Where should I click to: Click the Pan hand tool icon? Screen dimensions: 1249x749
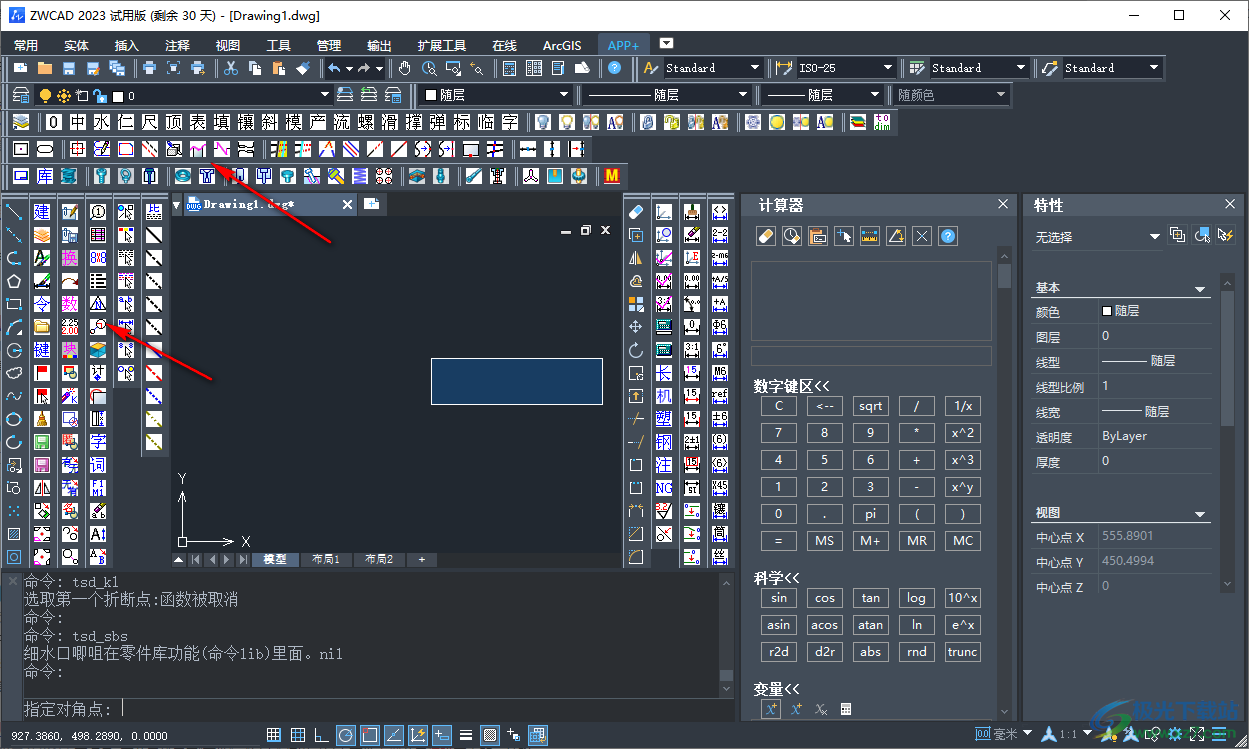click(405, 68)
